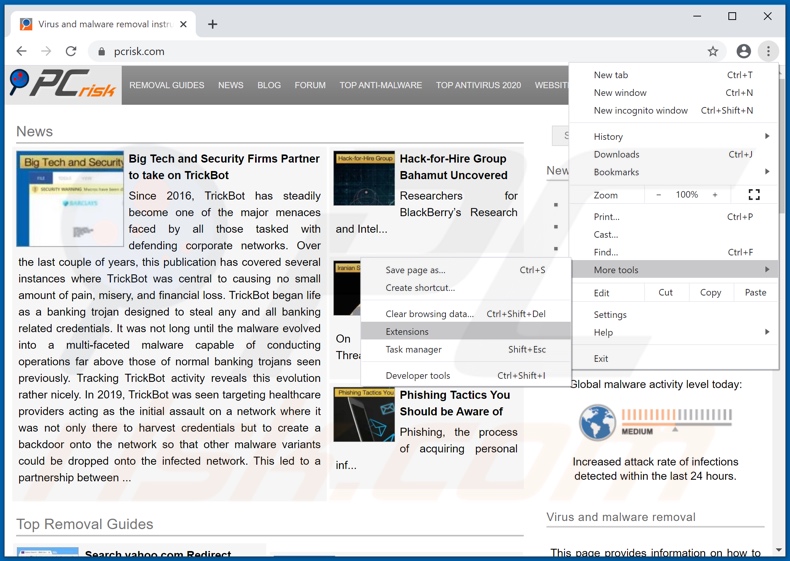Open Hack-for-Hire Group Bahamut headline
The width and height of the screenshot is (790, 561).
tap(453, 167)
